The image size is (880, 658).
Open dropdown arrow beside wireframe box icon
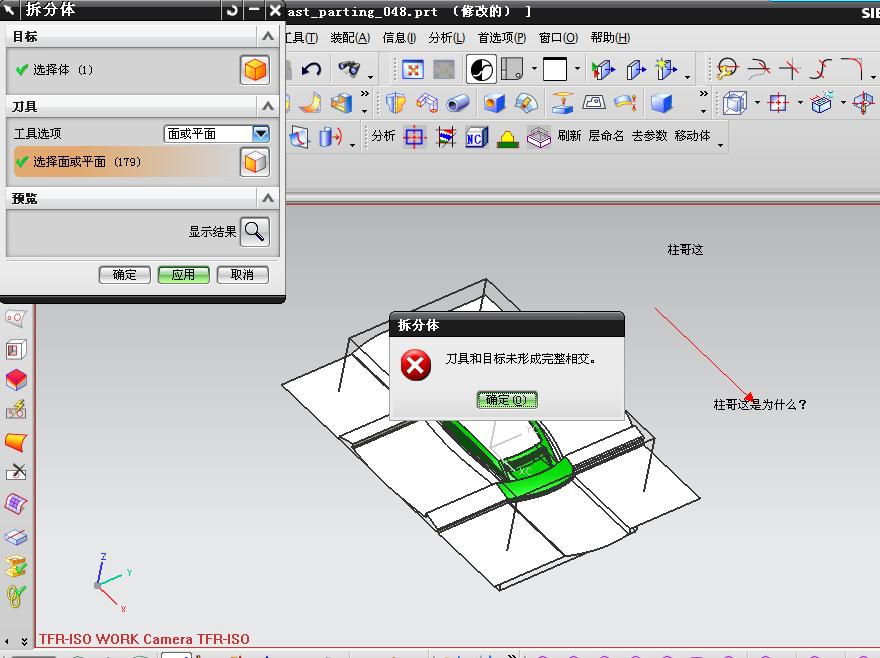pyautogui.click(x=757, y=103)
